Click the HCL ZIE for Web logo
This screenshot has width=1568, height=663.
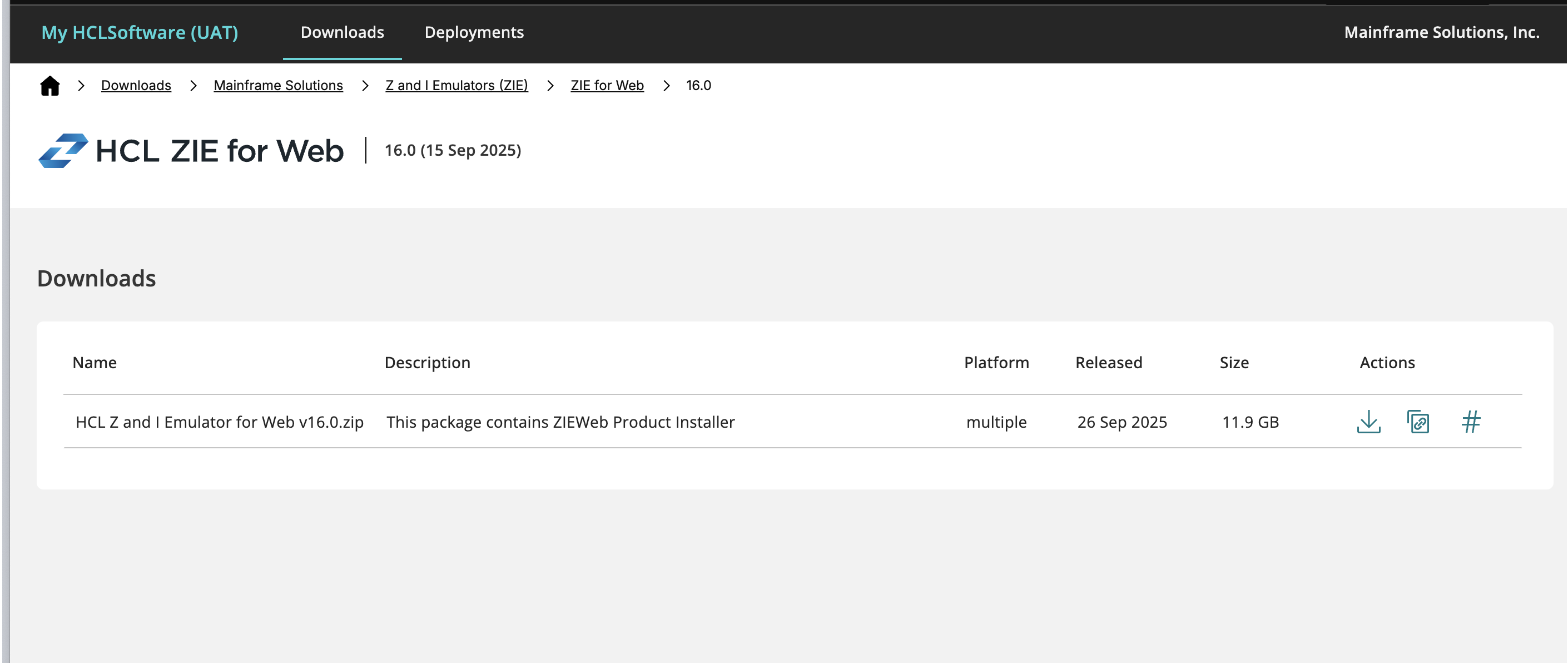tap(191, 150)
